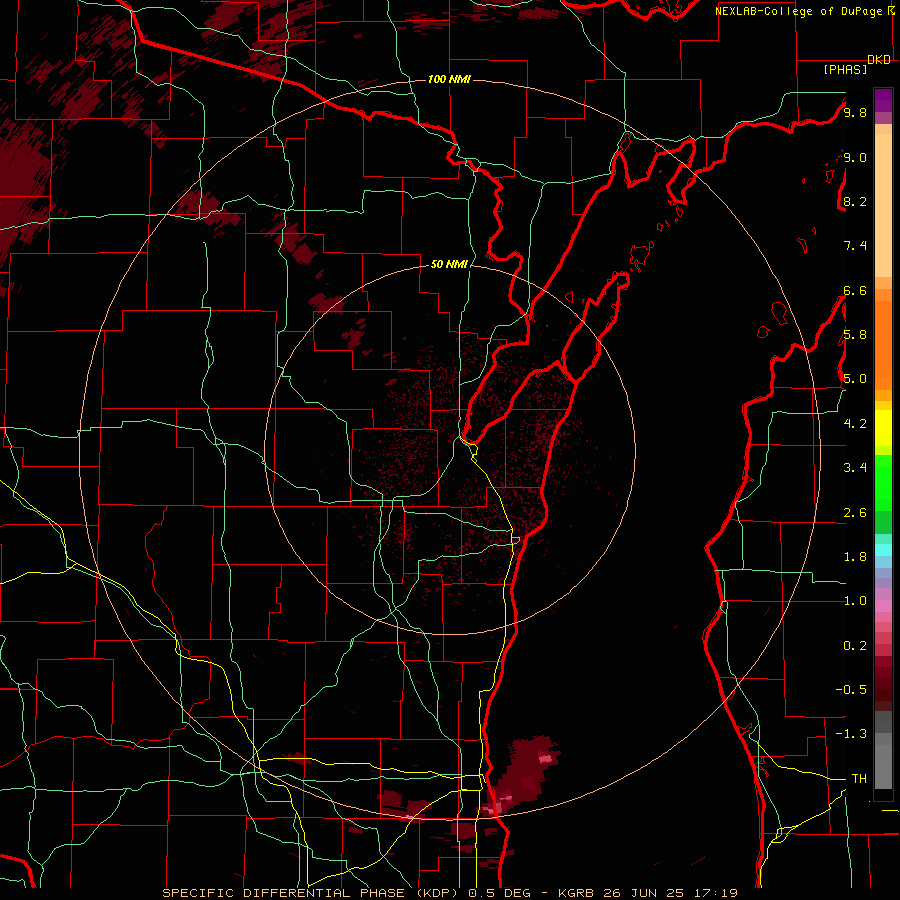Click the 3.4 legend value
The width and height of the screenshot is (900, 900).
[x=855, y=467]
